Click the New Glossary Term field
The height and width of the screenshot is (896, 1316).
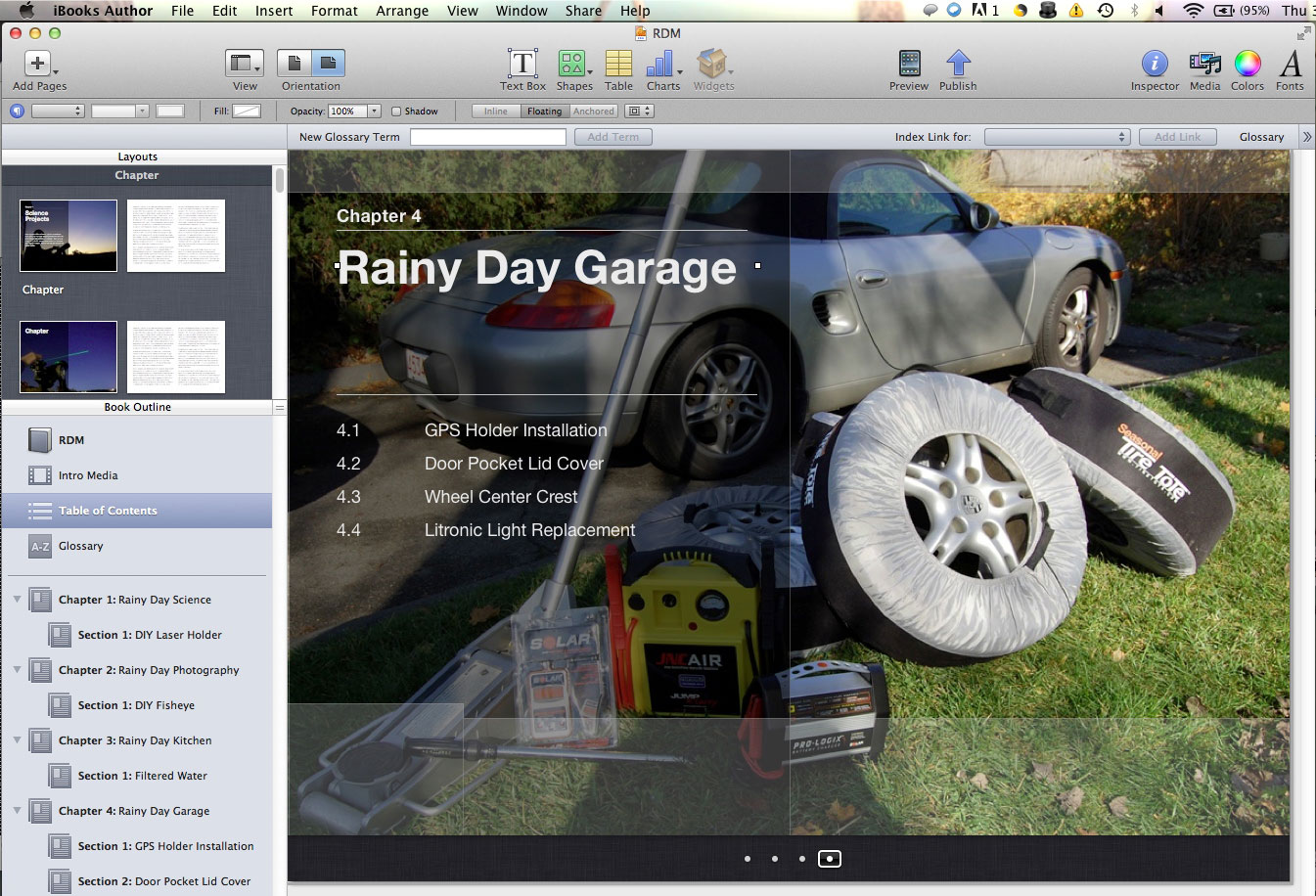click(x=487, y=137)
